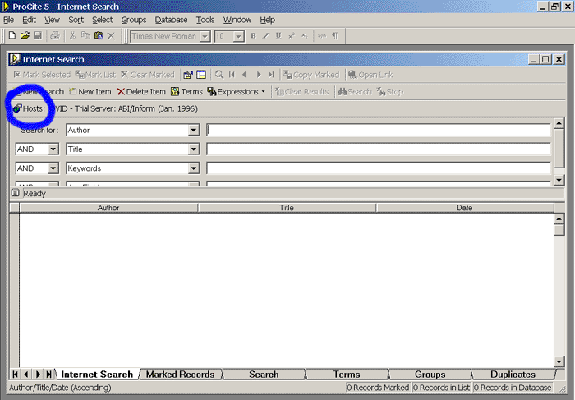The height and width of the screenshot is (400, 575).
Task: Open the font name dropdown
Action: [x=205, y=36]
